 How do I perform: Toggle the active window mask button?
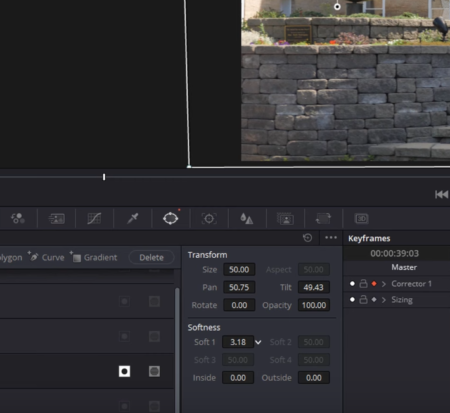click(x=154, y=371)
